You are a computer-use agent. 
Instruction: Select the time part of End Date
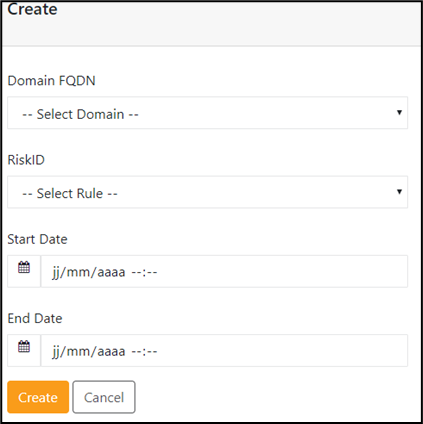144,352
